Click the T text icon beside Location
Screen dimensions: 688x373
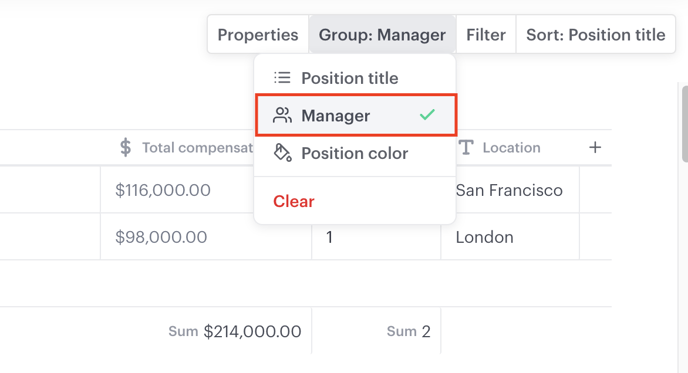466,147
